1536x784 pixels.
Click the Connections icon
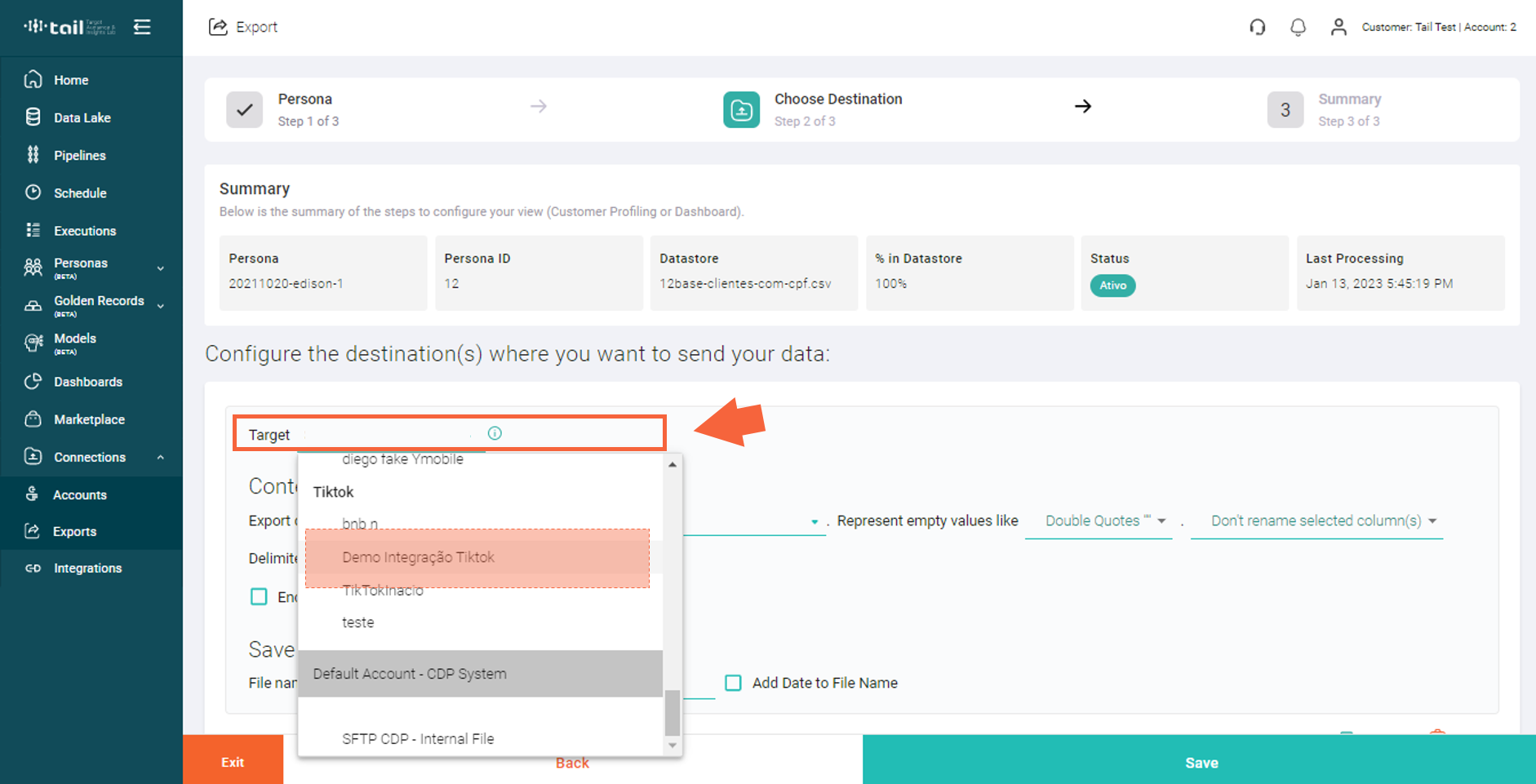33,457
